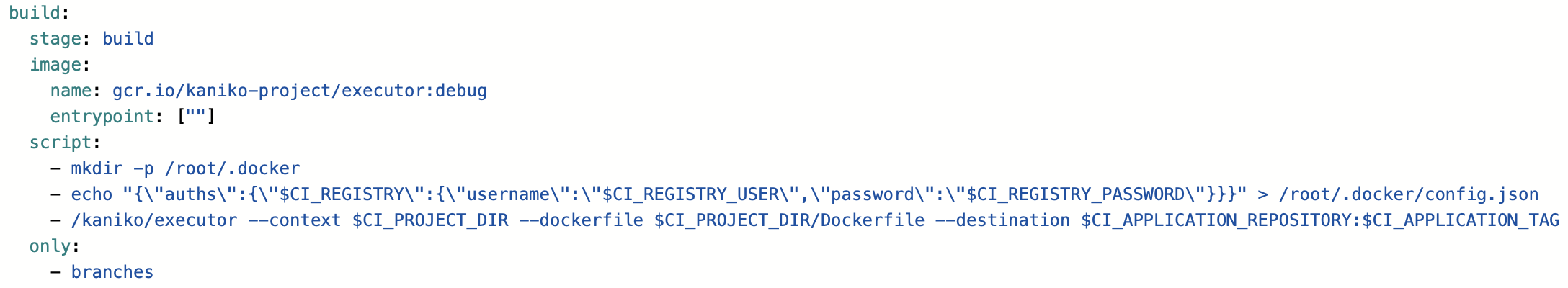
Task: Select the "build" value after stage
Action: (x=128, y=39)
